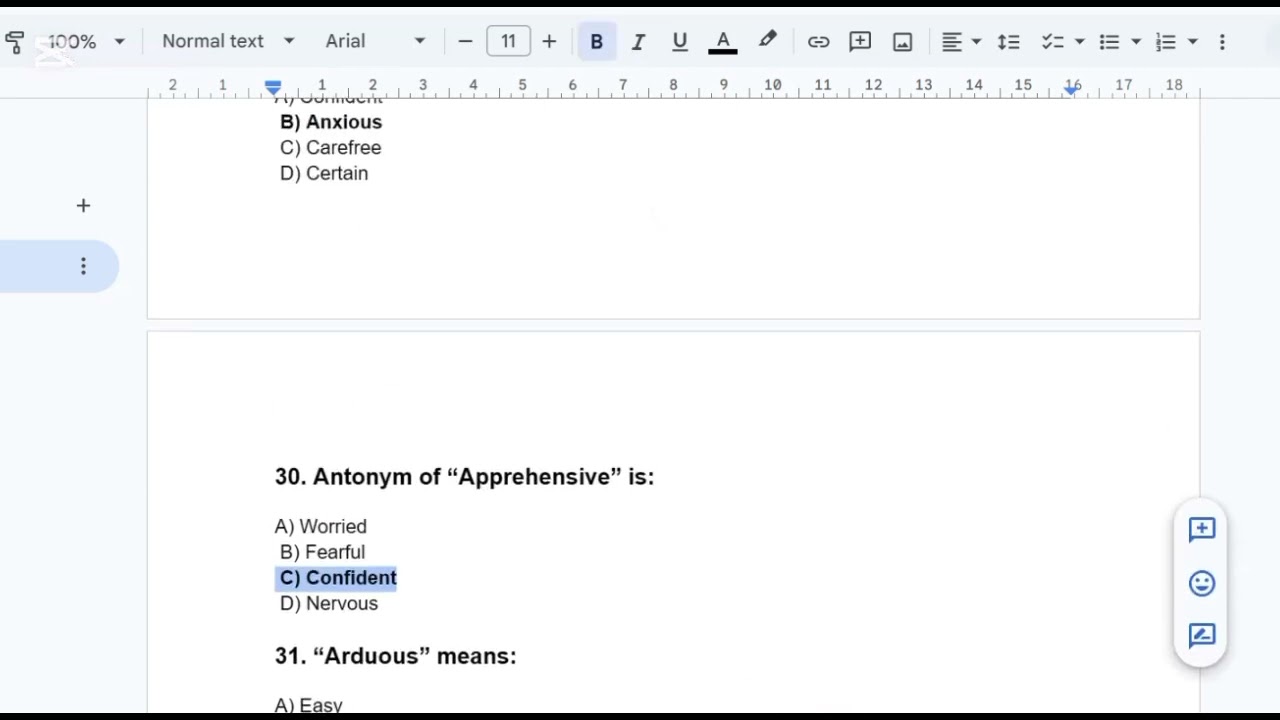Viewport: 1280px width, 720px height.
Task: Click the Add emoji reaction button
Action: [1202, 583]
